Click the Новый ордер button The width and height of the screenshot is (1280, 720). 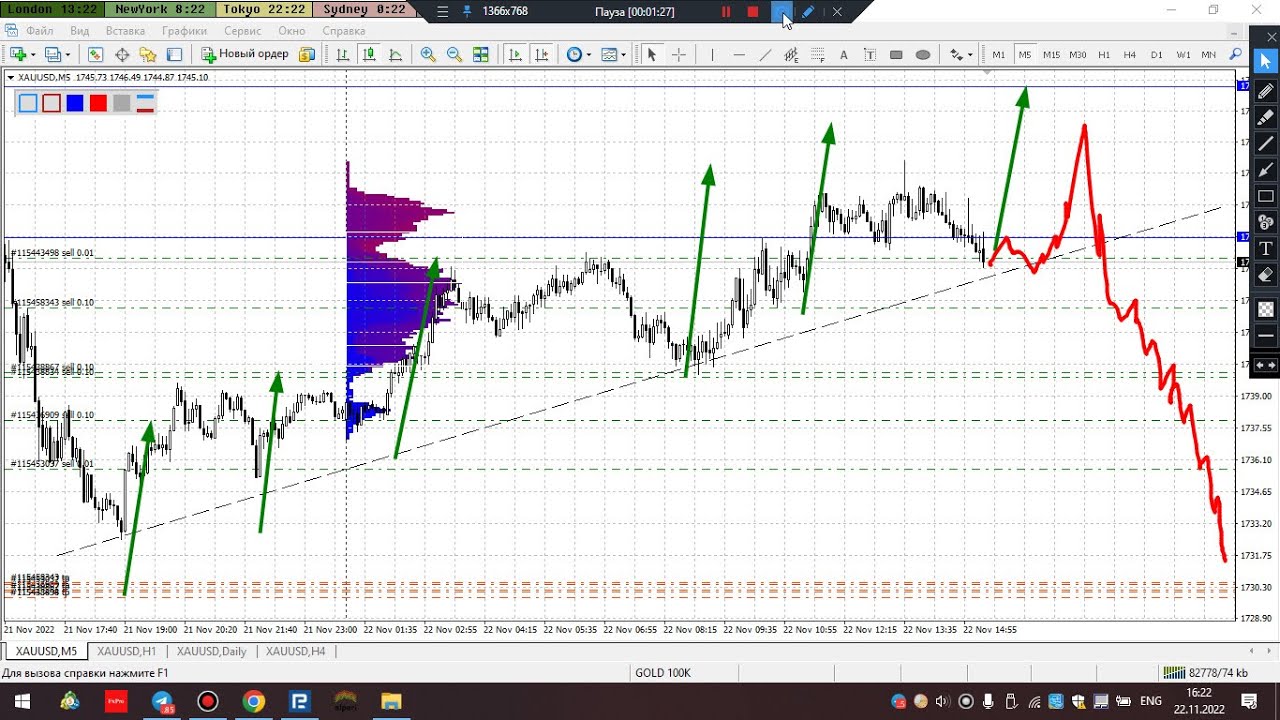click(245, 54)
